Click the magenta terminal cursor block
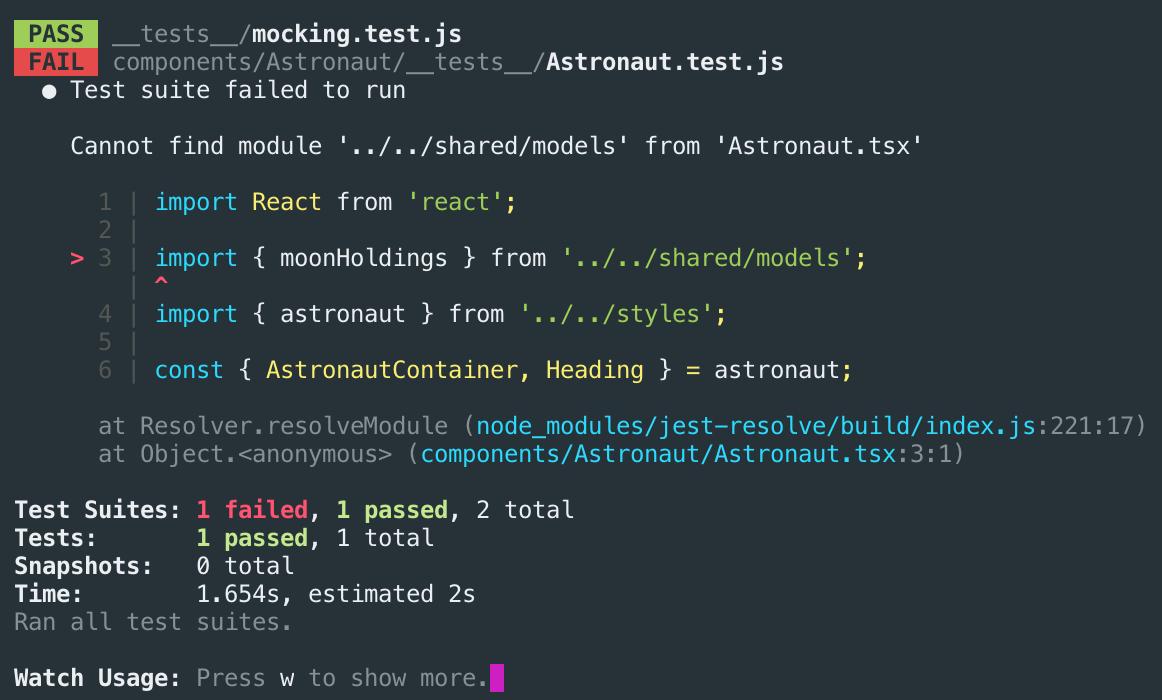 [497, 678]
